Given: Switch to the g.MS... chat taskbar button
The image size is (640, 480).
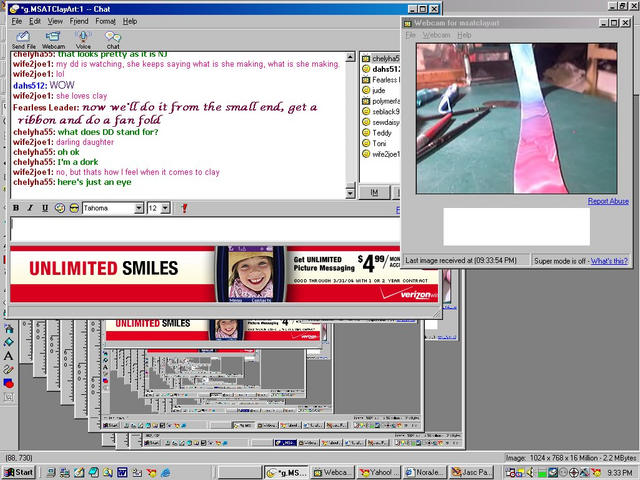Looking at the screenshot, I should (286, 473).
